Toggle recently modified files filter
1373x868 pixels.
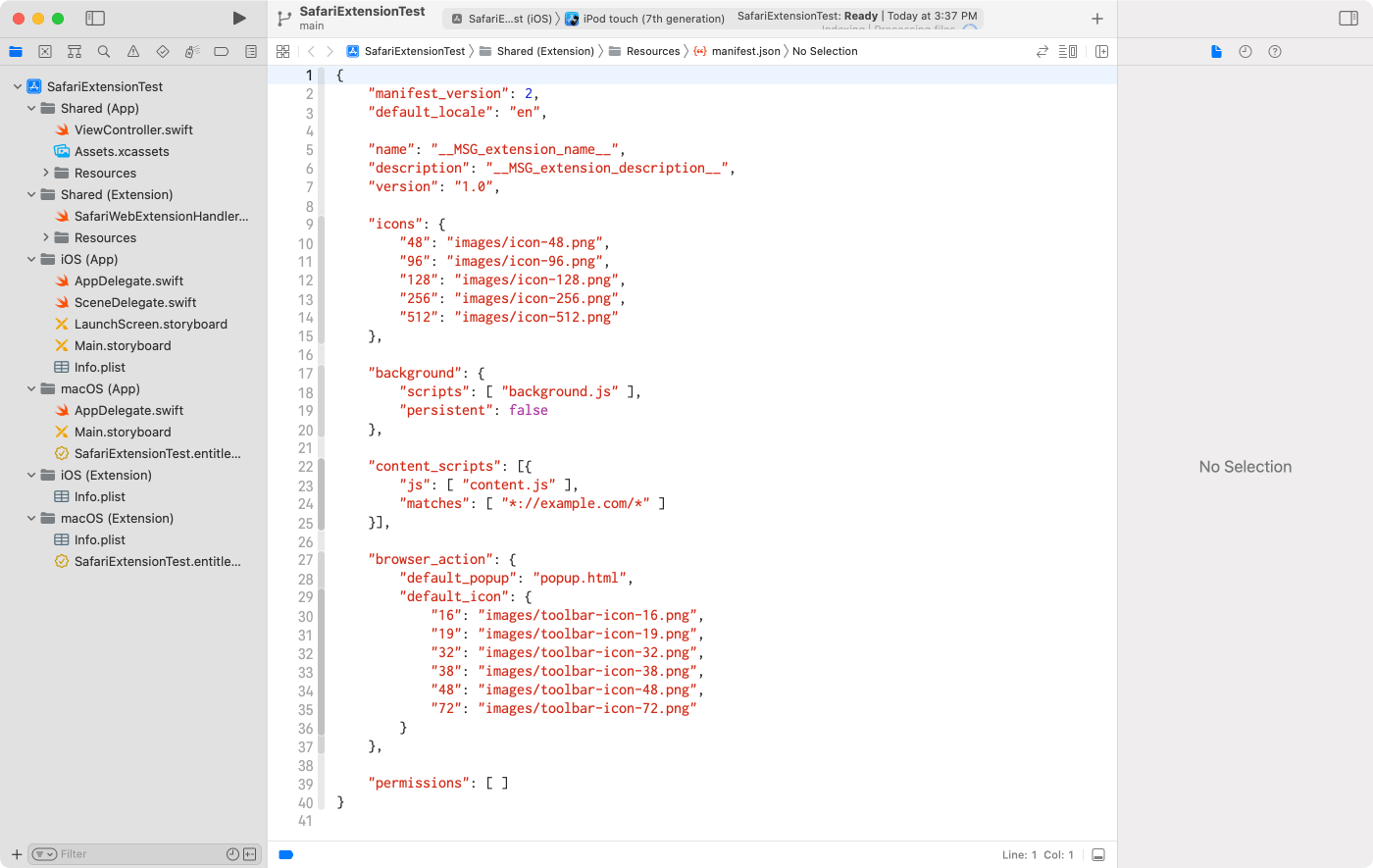pos(232,854)
